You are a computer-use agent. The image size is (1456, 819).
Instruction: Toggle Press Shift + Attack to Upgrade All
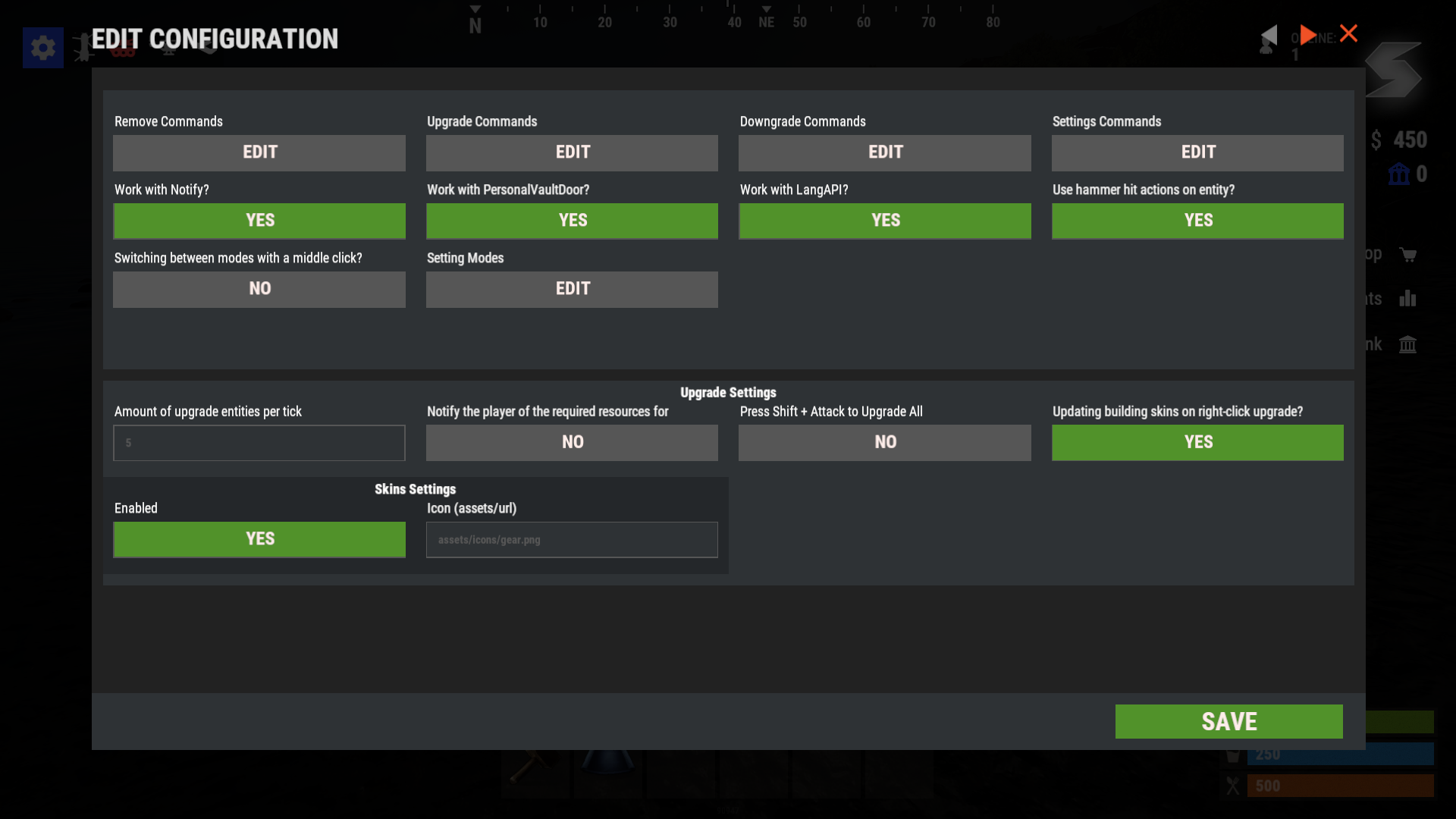pos(884,442)
